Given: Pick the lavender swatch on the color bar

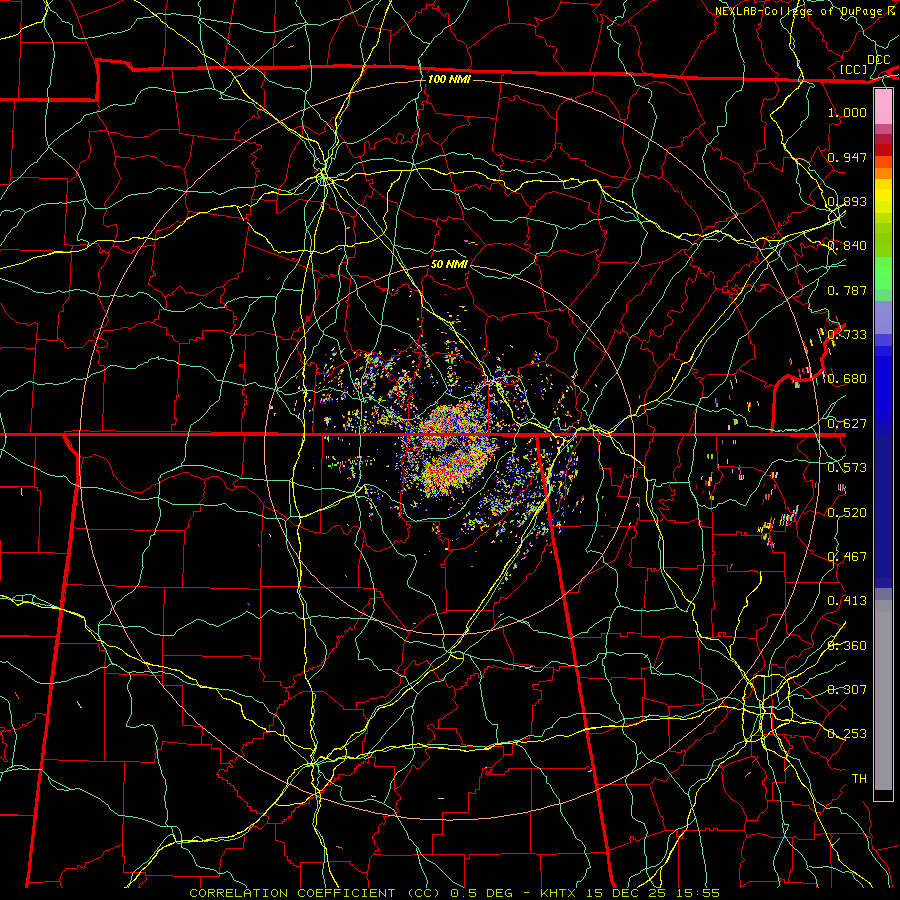Looking at the screenshot, I should click(x=883, y=317).
